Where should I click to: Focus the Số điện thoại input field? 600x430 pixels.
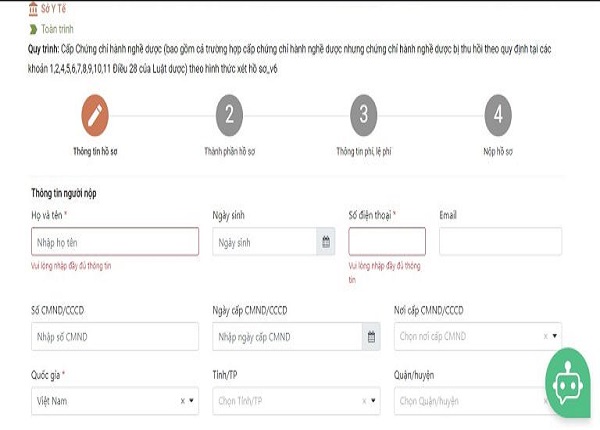click(386, 242)
